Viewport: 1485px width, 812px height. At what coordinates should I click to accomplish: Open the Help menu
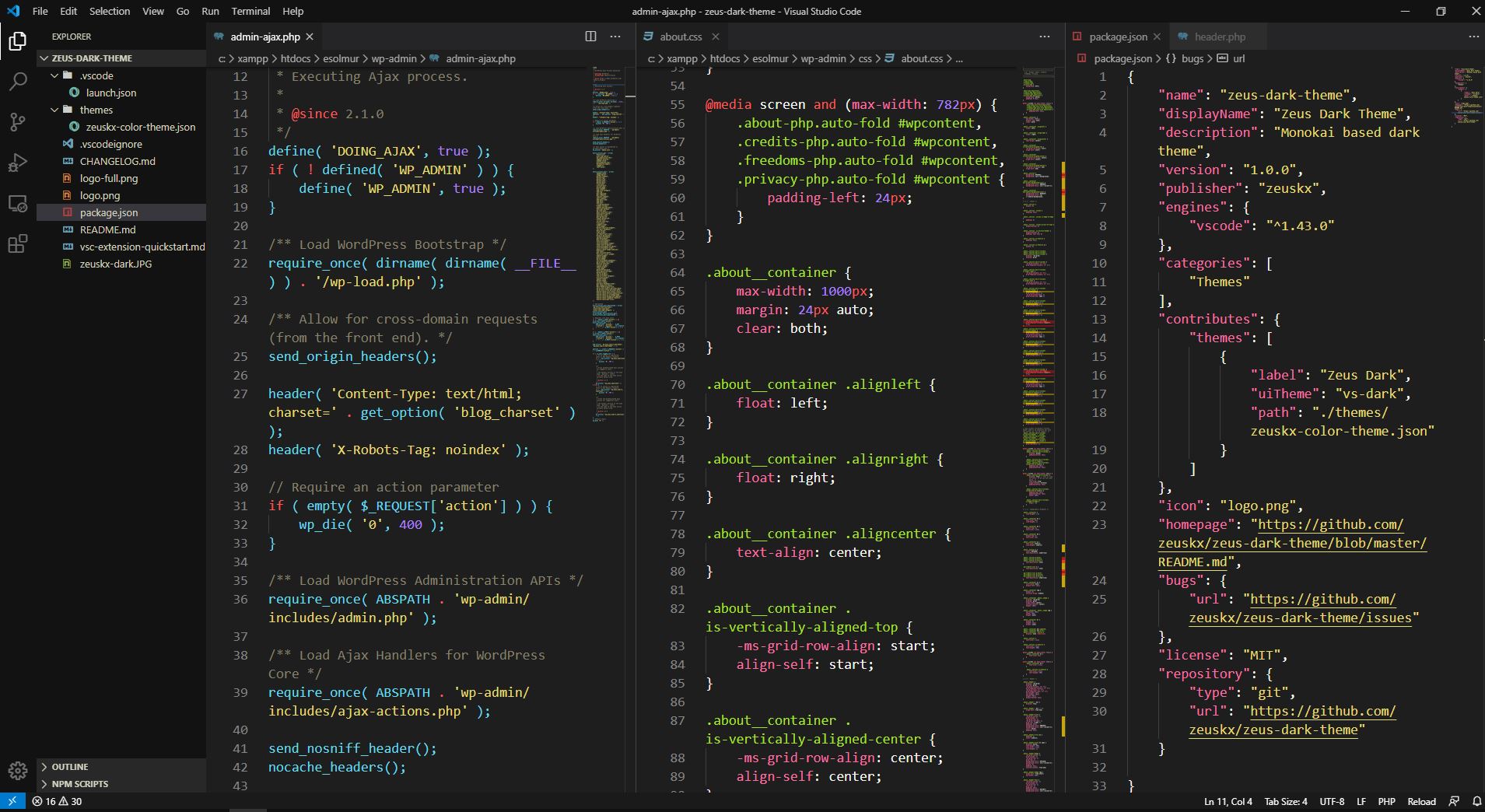[292, 11]
